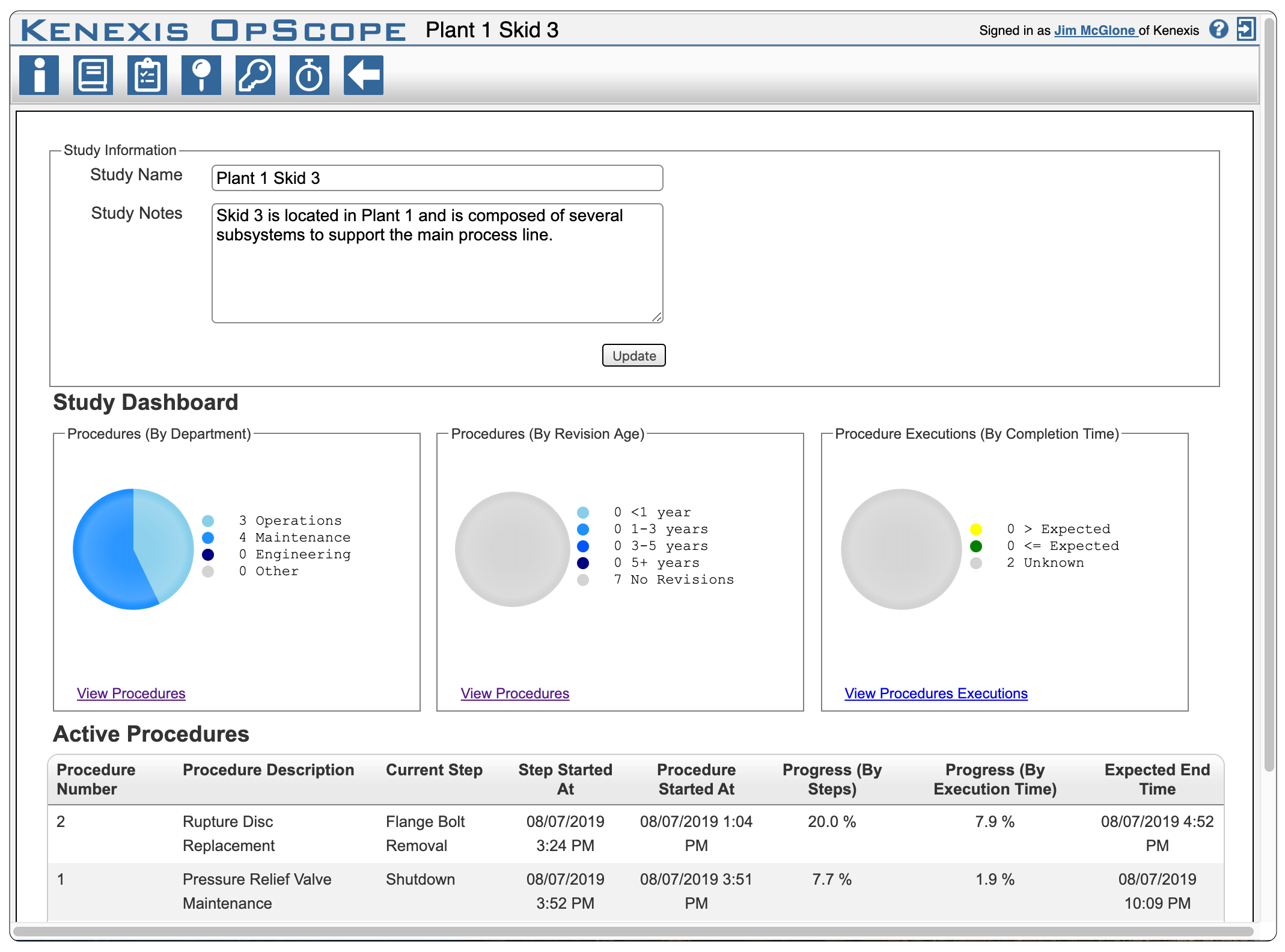
Task: Click the Procedures By Department pie chart
Action: (x=133, y=549)
